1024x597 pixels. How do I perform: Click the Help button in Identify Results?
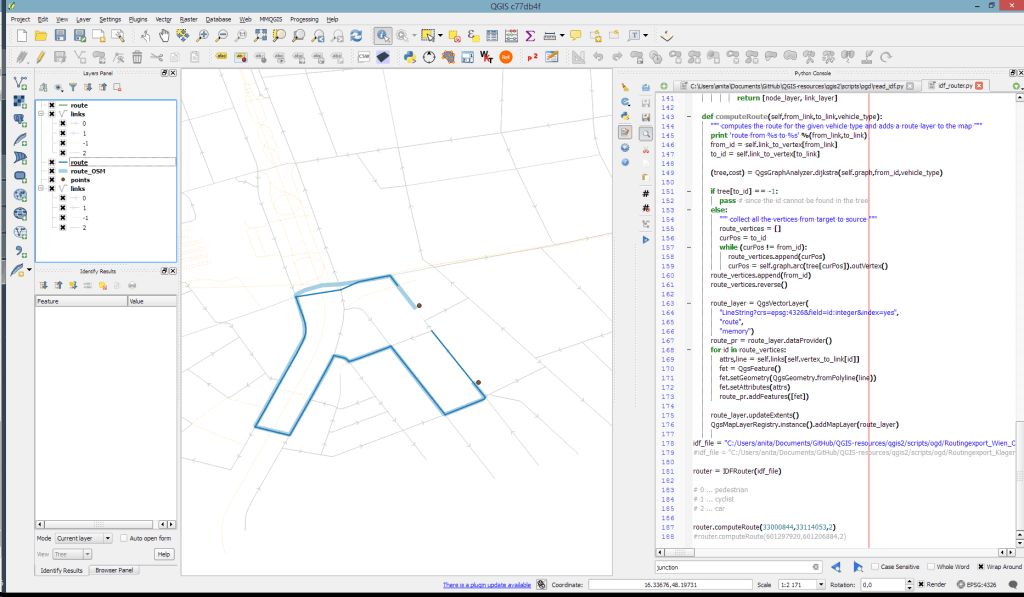click(163, 554)
